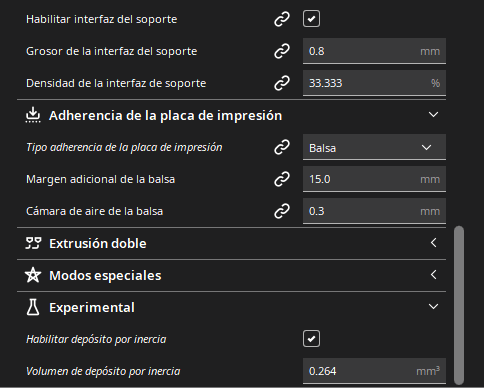Expand the Modos especiales section chevron
The height and width of the screenshot is (388, 484).
[x=433, y=275]
